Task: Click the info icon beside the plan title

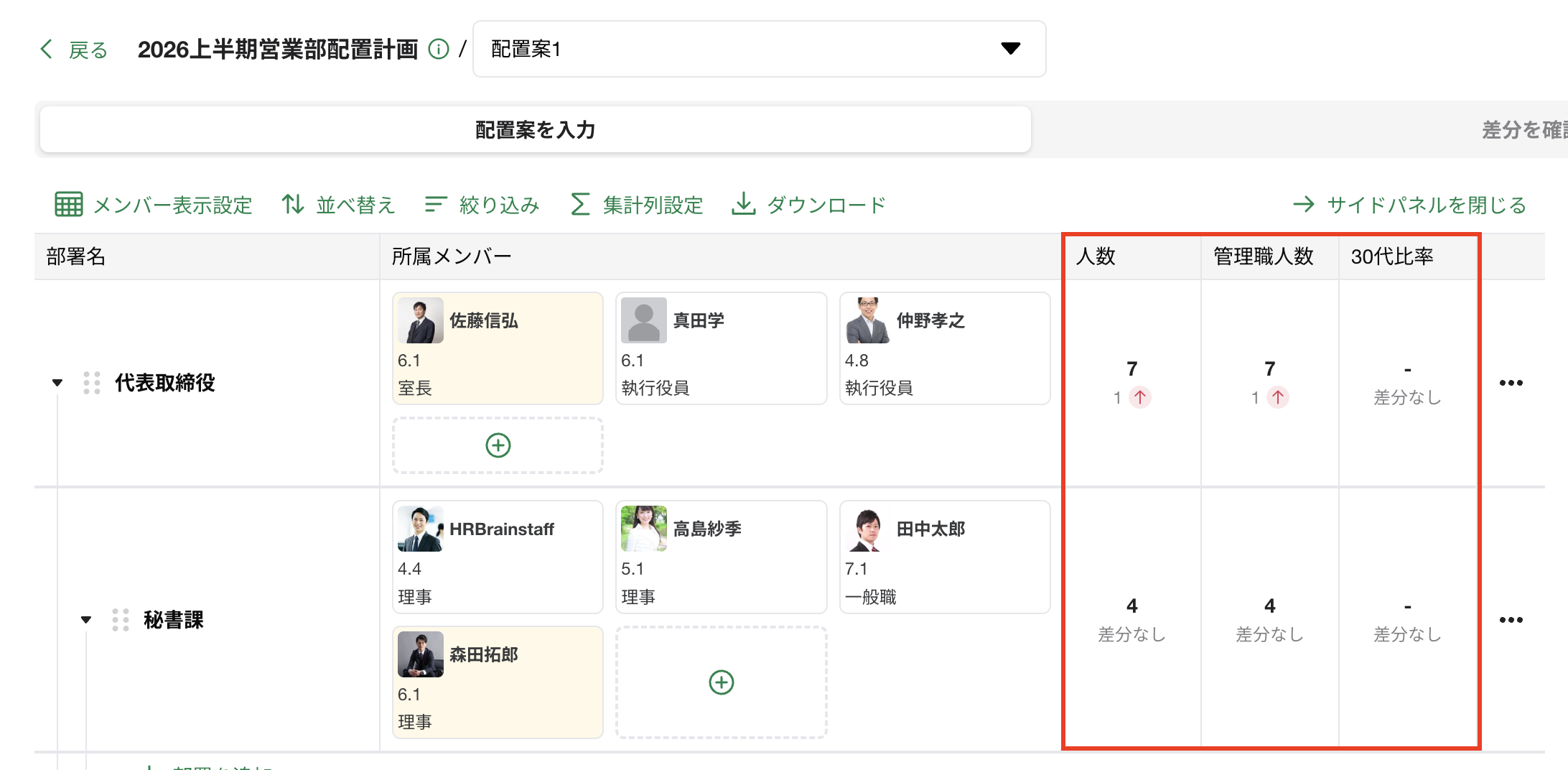Action: (x=438, y=49)
